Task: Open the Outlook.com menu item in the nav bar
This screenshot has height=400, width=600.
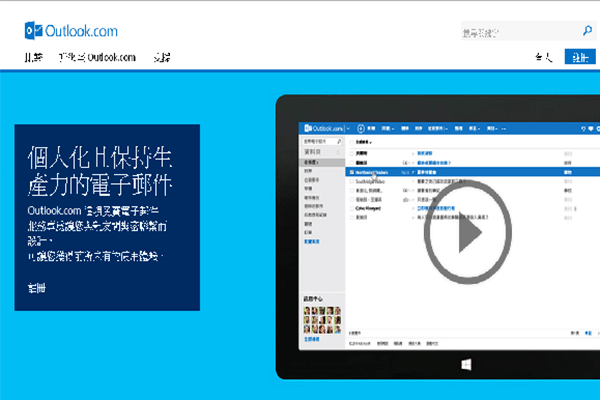Action: pos(97,58)
